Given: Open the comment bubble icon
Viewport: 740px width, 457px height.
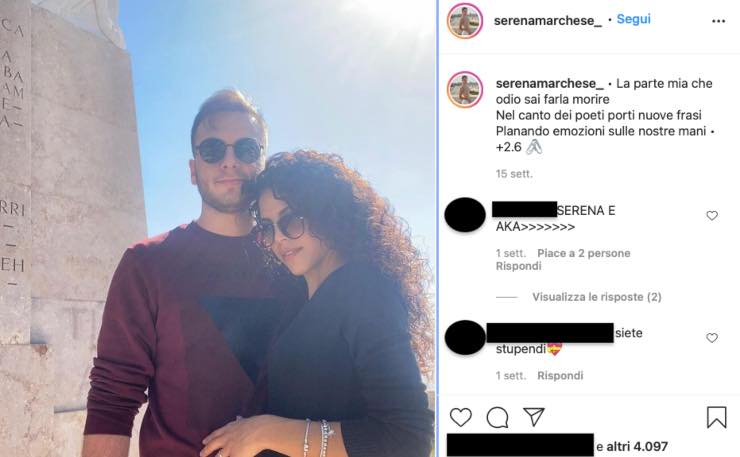Looking at the screenshot, I should click(x=497, y=417).
